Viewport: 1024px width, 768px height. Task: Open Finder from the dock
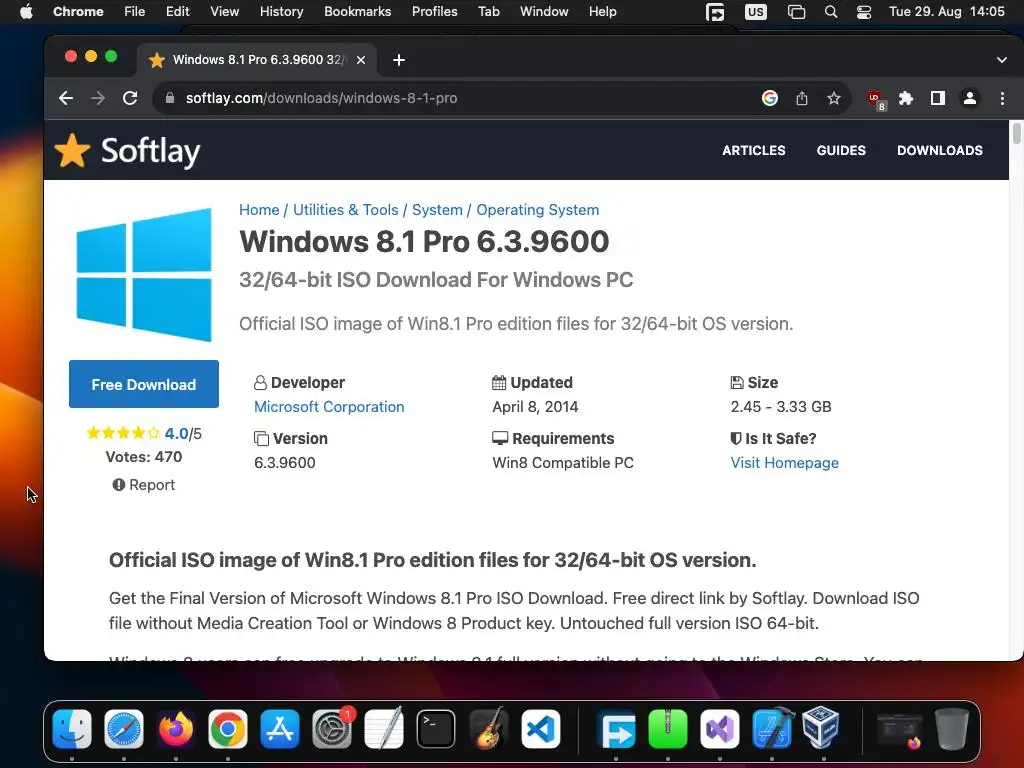pyautogui.click(x=72, y=729)
